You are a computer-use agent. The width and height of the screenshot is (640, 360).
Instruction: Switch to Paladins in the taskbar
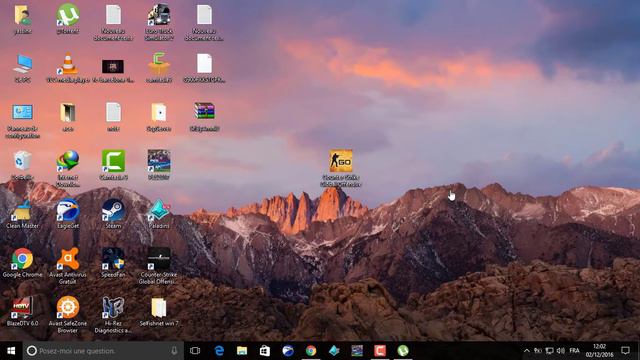(334, 351)
